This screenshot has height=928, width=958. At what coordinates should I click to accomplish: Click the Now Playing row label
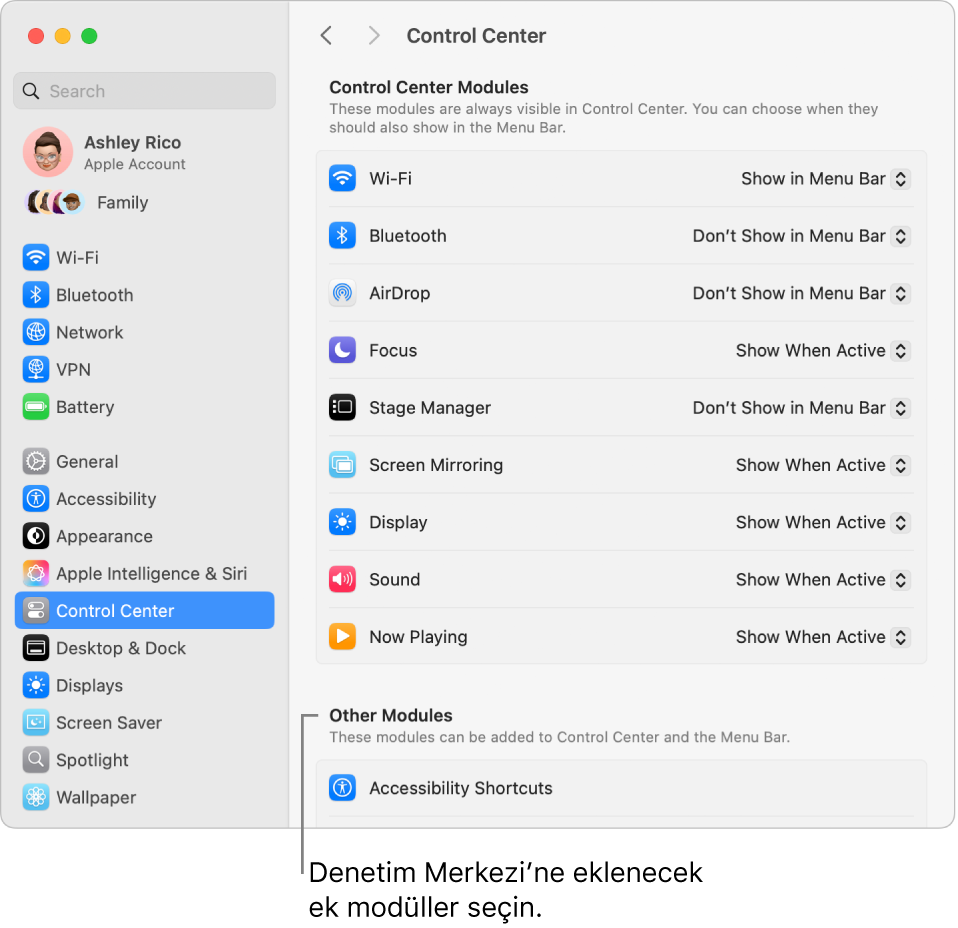click(418, 637)
